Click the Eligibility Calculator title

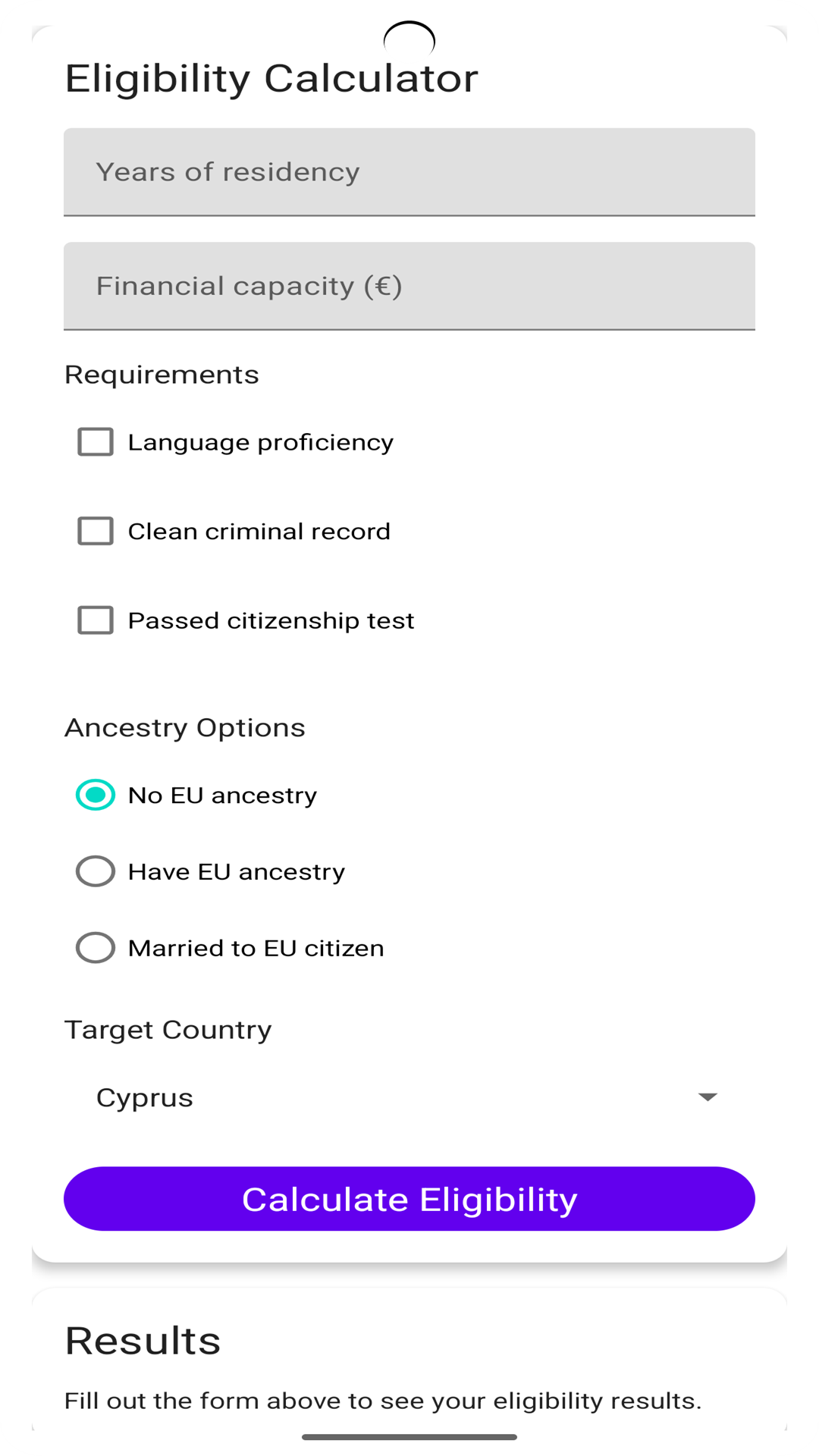(x=271, y=78)
